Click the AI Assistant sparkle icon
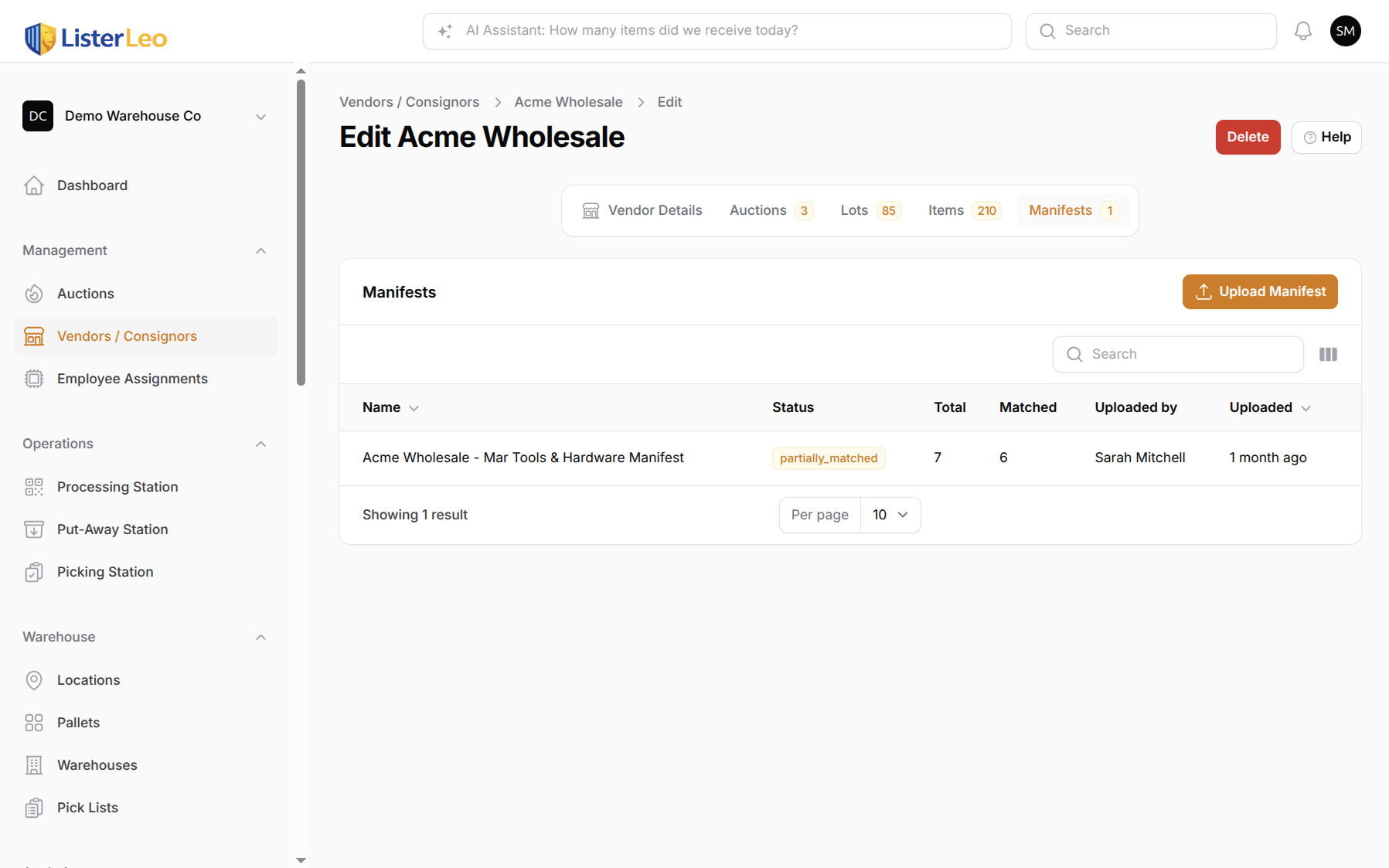 point(445,31)
